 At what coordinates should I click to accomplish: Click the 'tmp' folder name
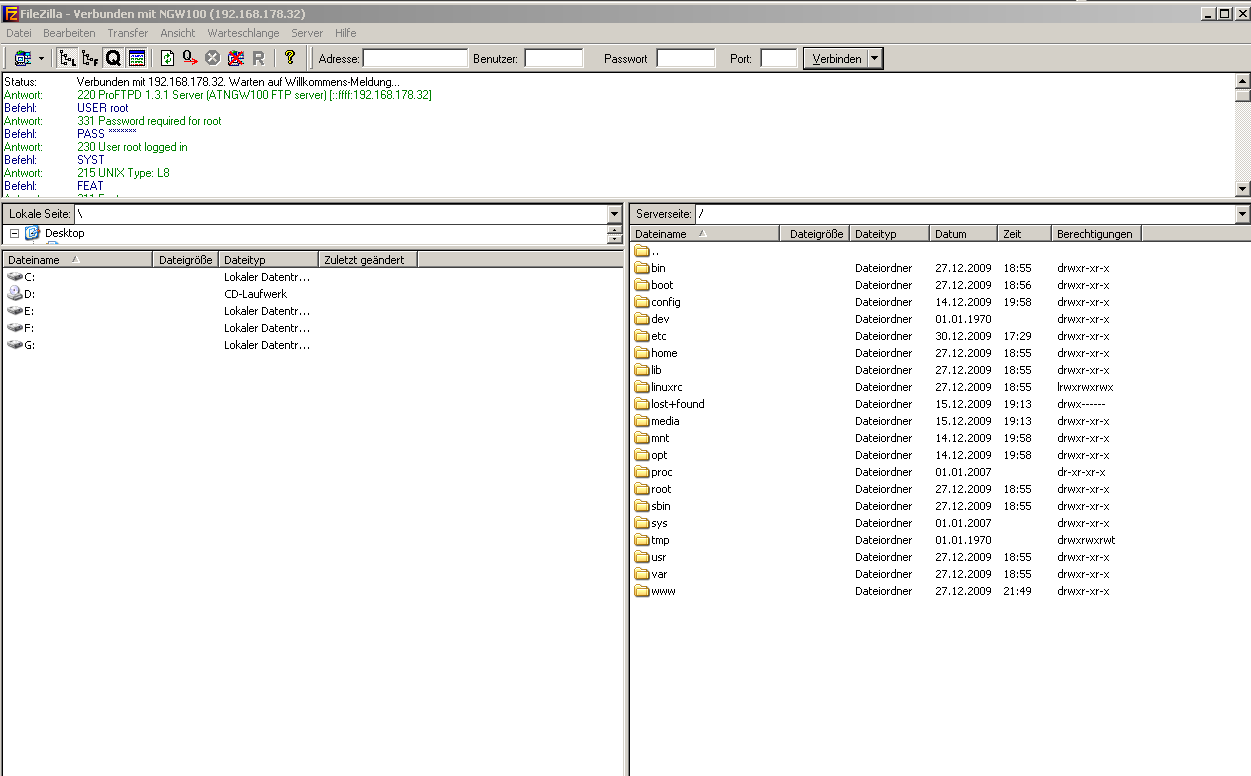(x=660, y=540)
